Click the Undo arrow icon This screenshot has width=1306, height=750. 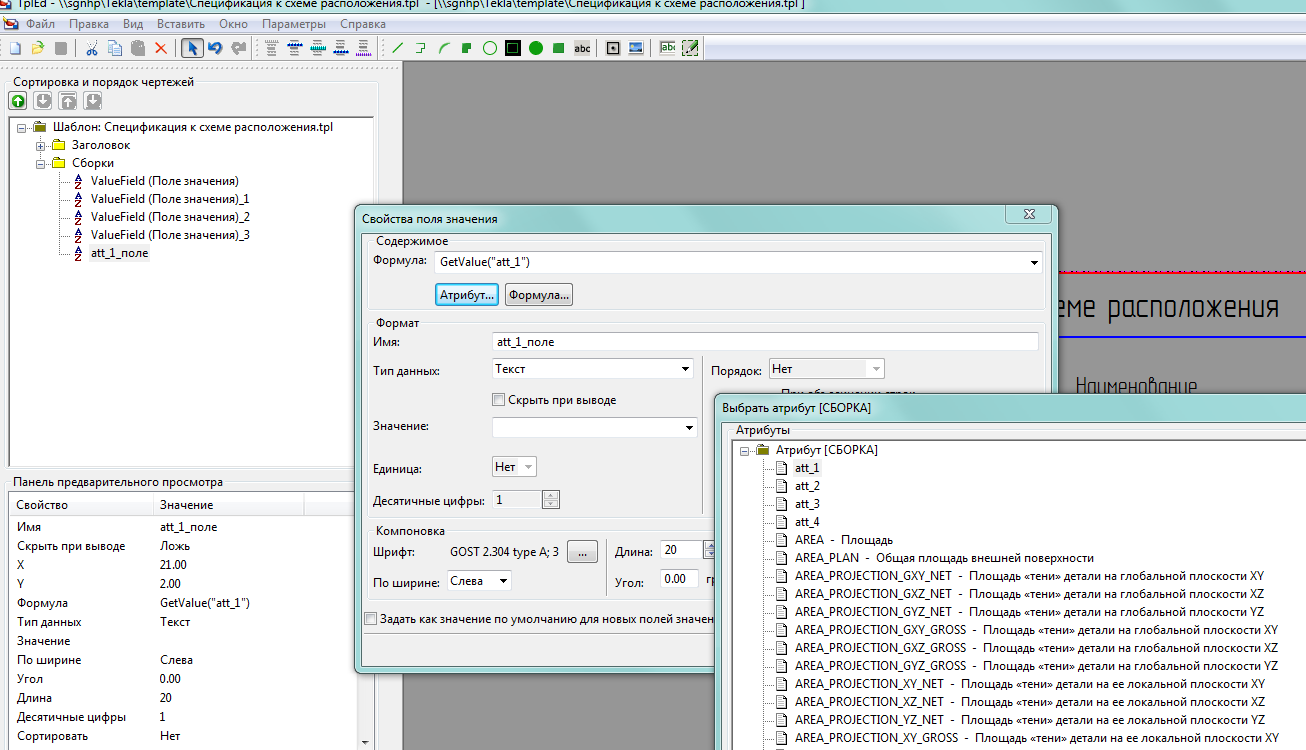click(215, 48)
